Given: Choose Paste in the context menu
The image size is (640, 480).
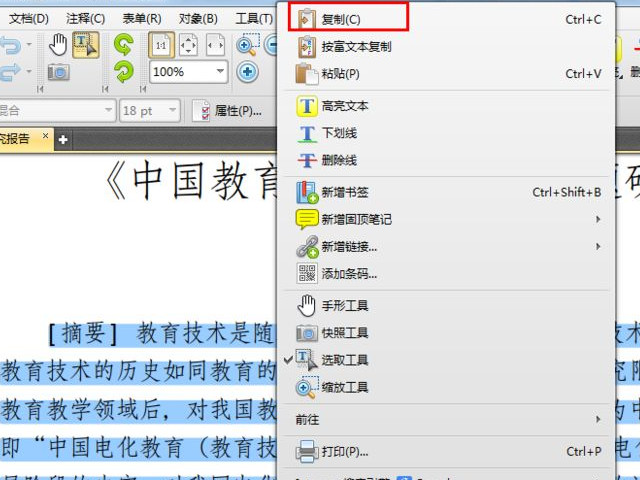Looking at the screenshot, I should pos(448,74).
